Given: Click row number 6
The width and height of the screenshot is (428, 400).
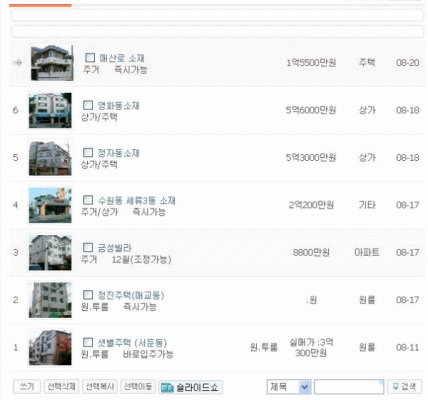Looking at the screenshot, I should tap(15, 110).
